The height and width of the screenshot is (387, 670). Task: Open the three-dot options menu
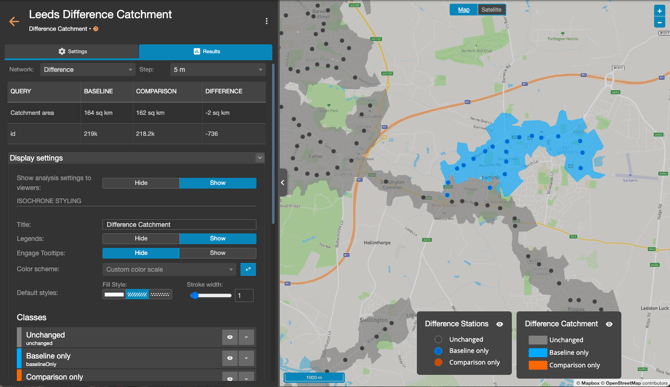[x=267, y=21]
